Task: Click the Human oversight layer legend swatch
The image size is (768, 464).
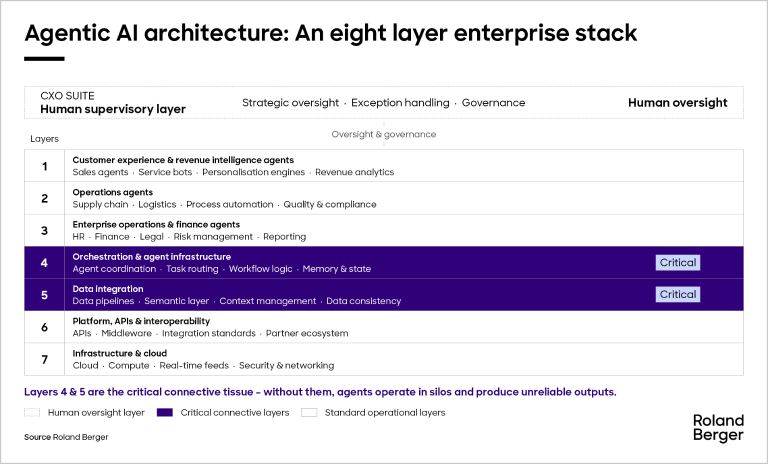Action: (31, 412)
